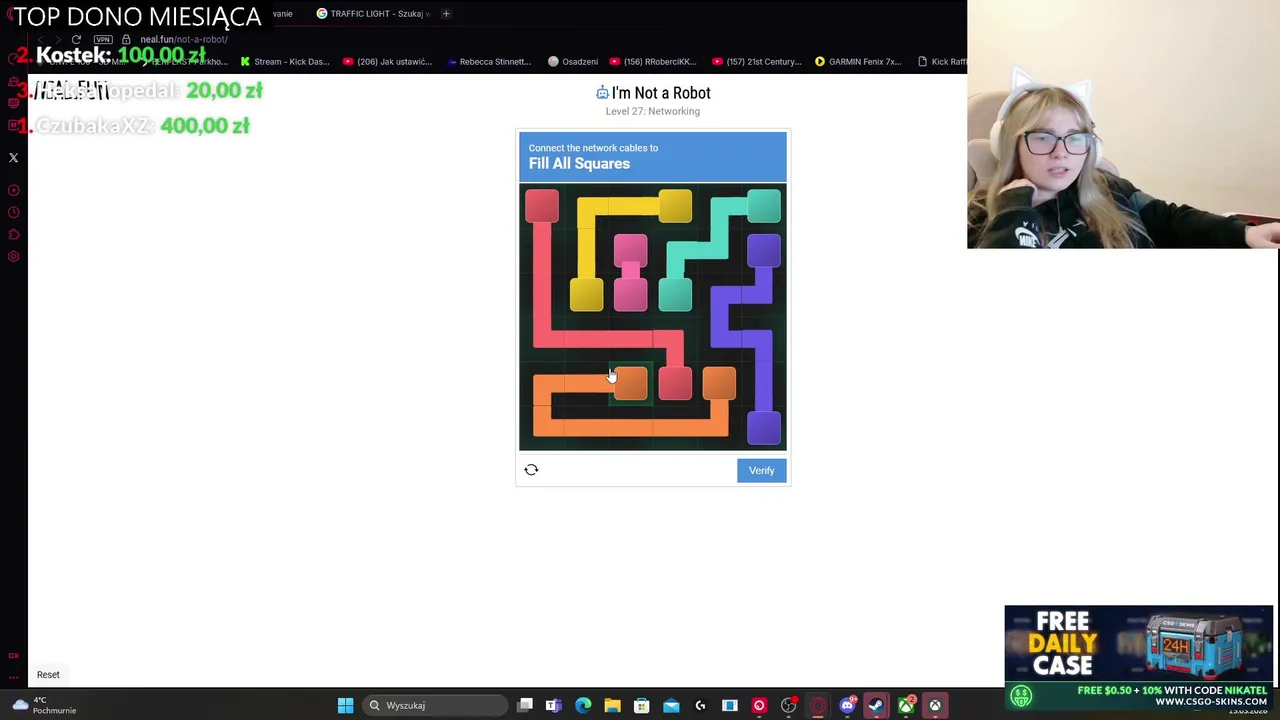Click the Level 27: Networking label
Viewport: 1280px width, 720px height.
point(653,111)
